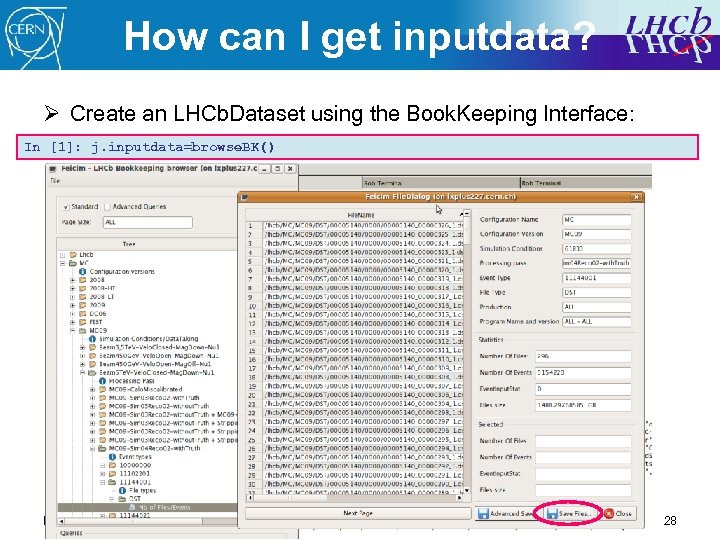This screenshot has height=540, width=720.
Task: Click the MC09-Sim04Reco02-withTruth open folder icon
Action: pos(102,448)
